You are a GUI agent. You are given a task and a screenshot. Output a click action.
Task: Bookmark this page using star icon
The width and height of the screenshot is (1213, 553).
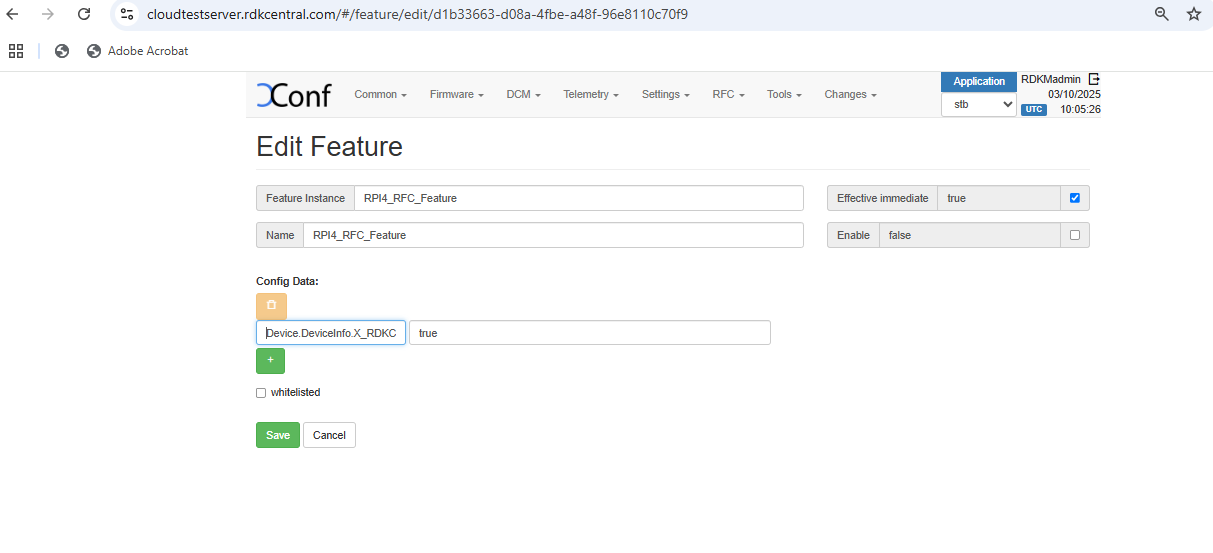[1193, 14]
